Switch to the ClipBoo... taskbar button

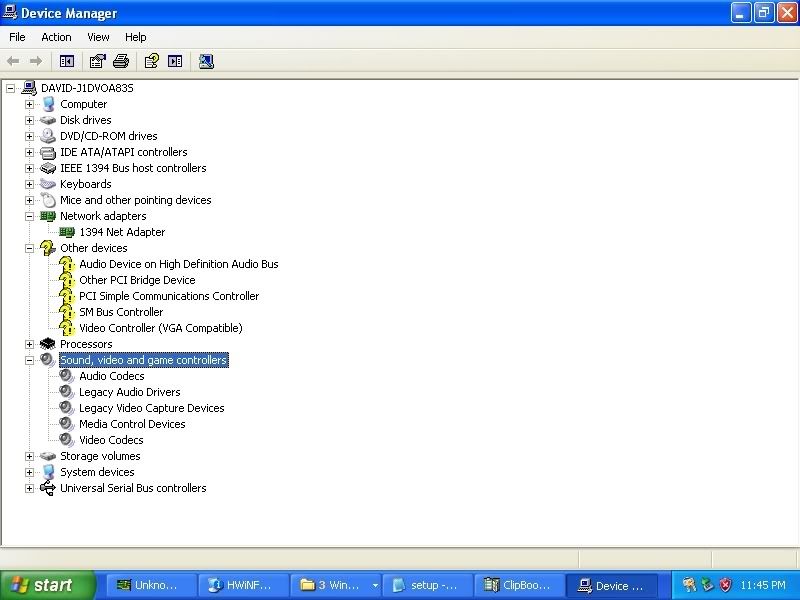coord(519,585)
